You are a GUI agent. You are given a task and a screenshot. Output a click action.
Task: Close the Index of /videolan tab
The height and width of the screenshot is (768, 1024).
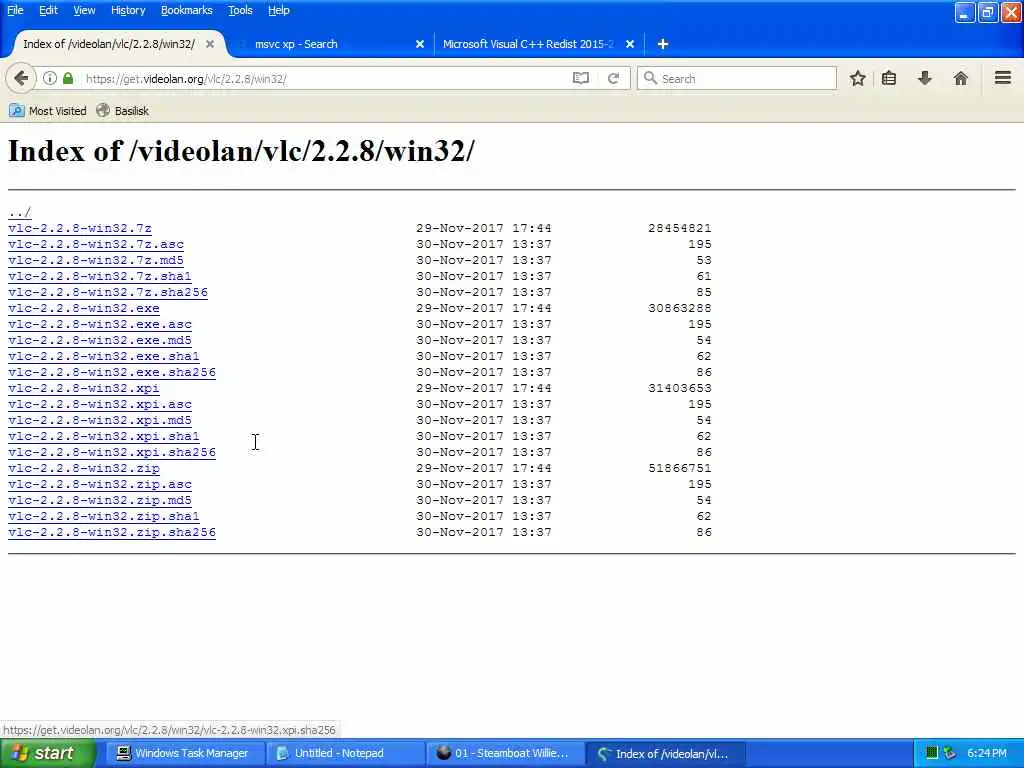[210, 44]
